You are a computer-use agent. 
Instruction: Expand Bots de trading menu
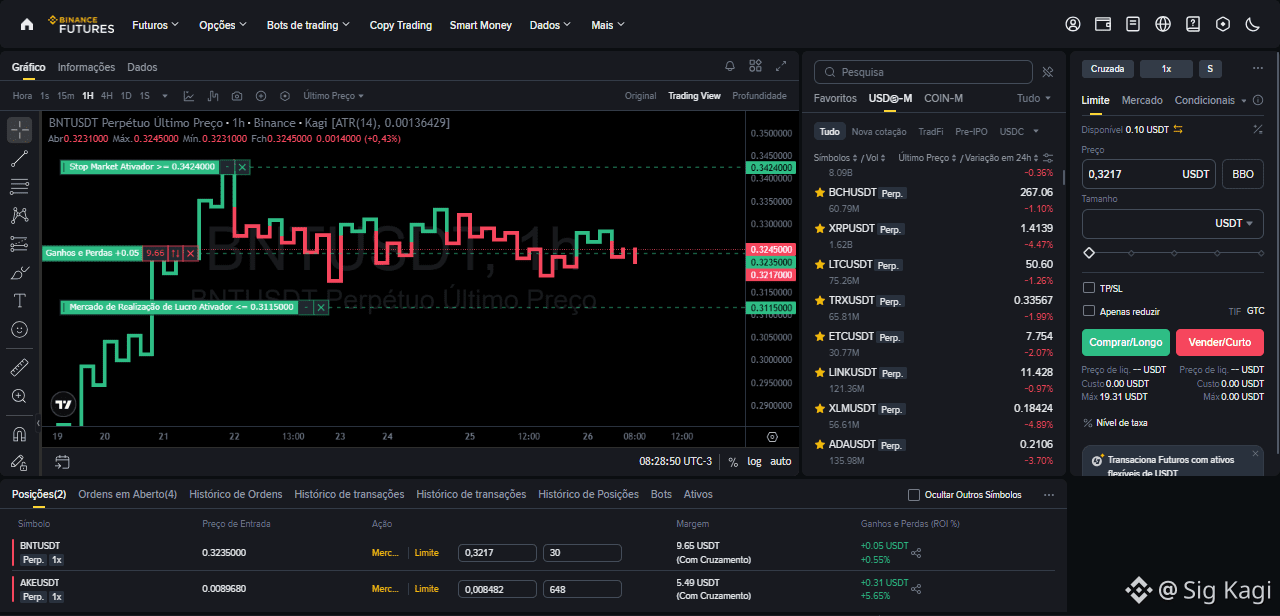[309, 24]
